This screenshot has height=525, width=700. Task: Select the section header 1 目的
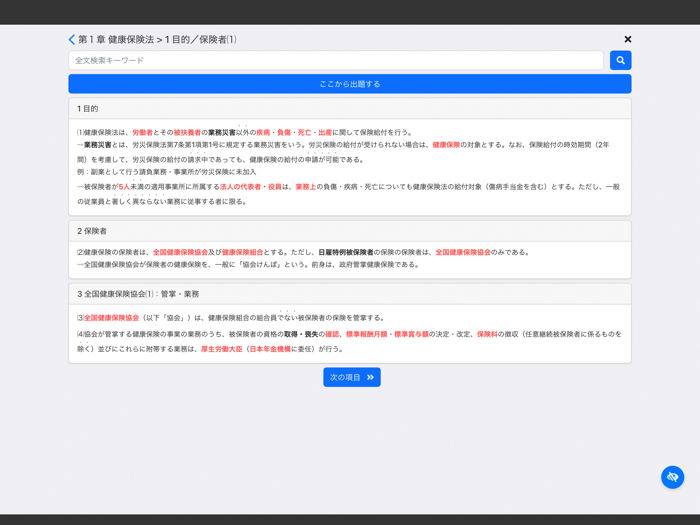tap(350, 109)
